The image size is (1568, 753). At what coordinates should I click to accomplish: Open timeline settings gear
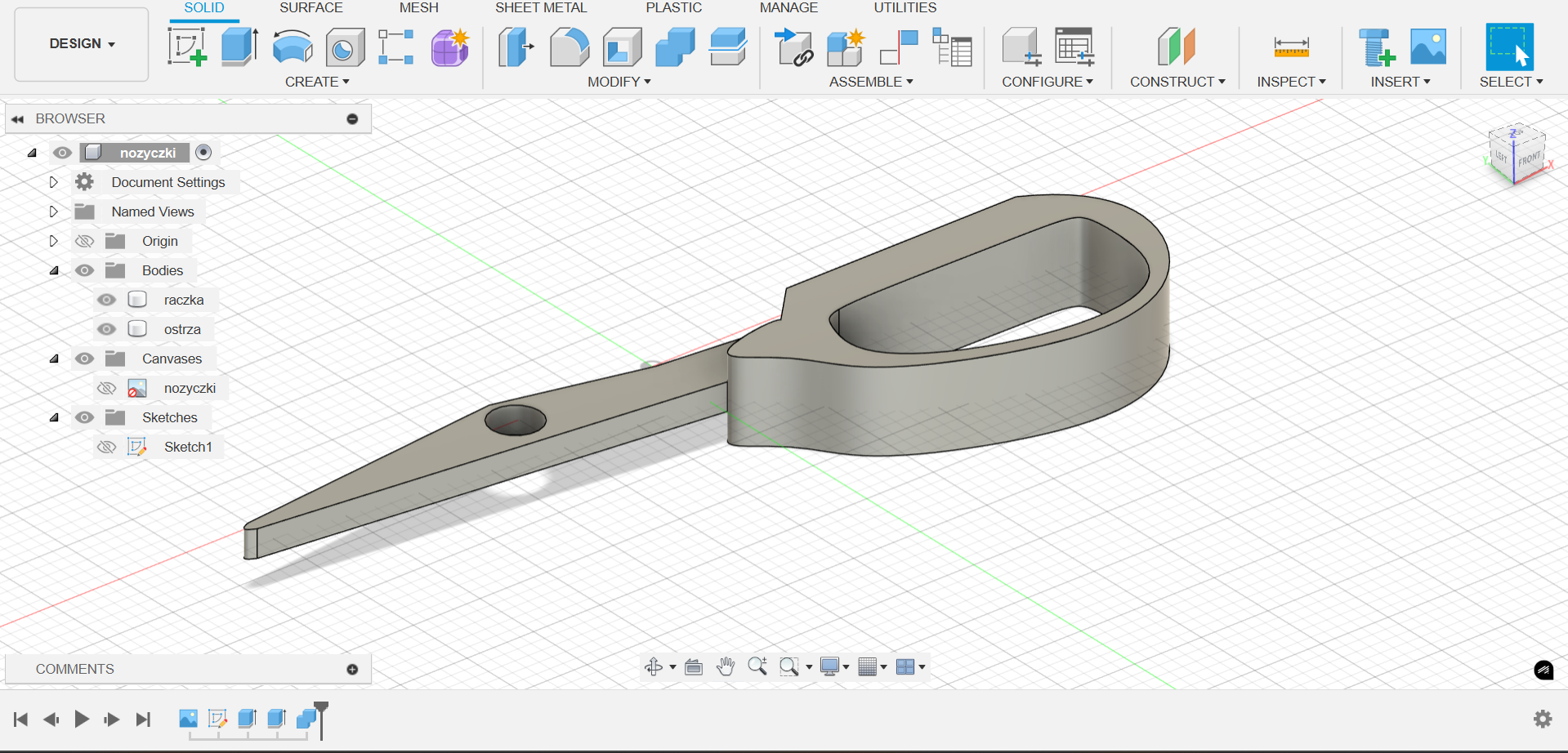[1543, 719]
